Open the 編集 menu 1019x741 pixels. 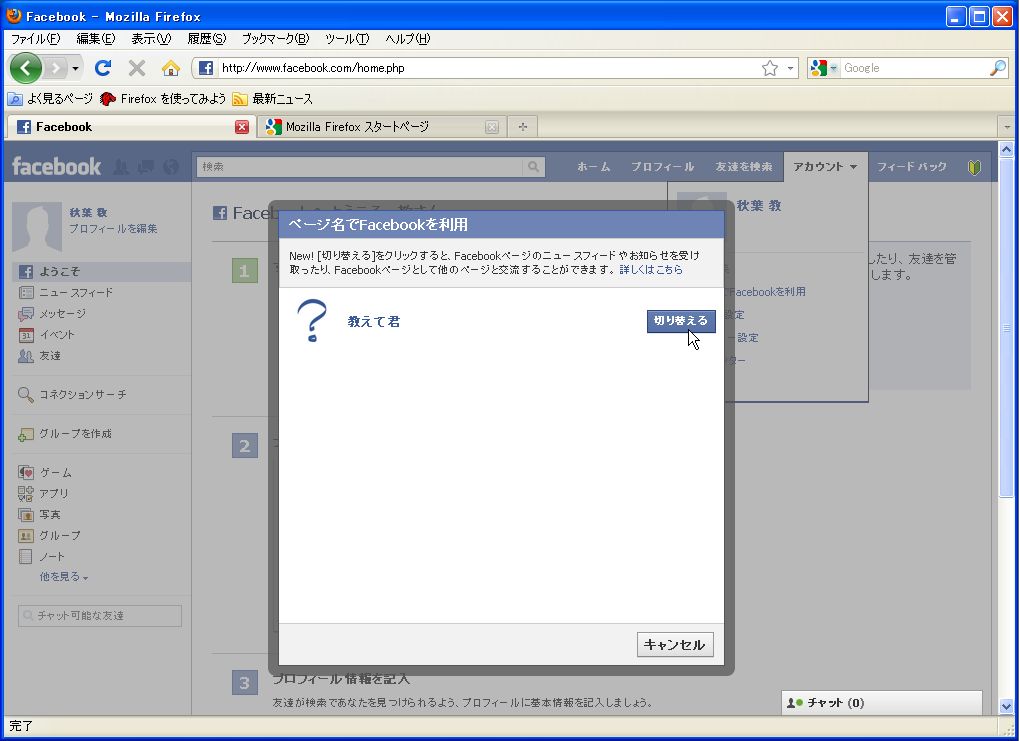click(x=96, y=39)
